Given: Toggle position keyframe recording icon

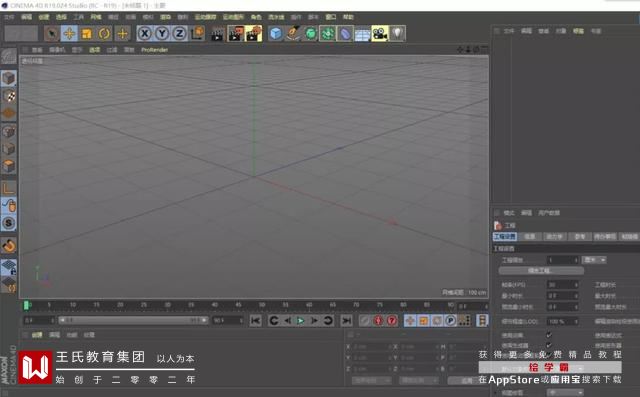Looking at the screenshot, I should [x=410, y=321].
